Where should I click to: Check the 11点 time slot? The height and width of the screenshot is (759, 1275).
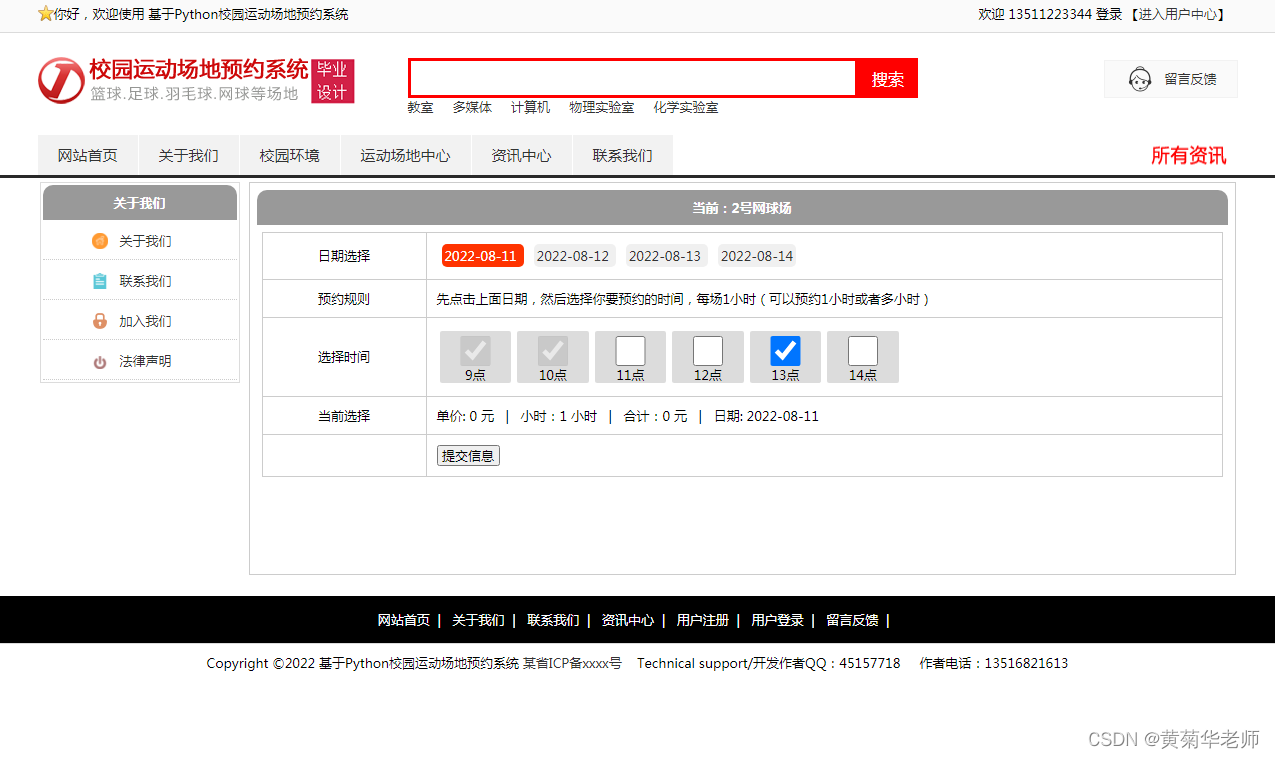click(630, 350)
